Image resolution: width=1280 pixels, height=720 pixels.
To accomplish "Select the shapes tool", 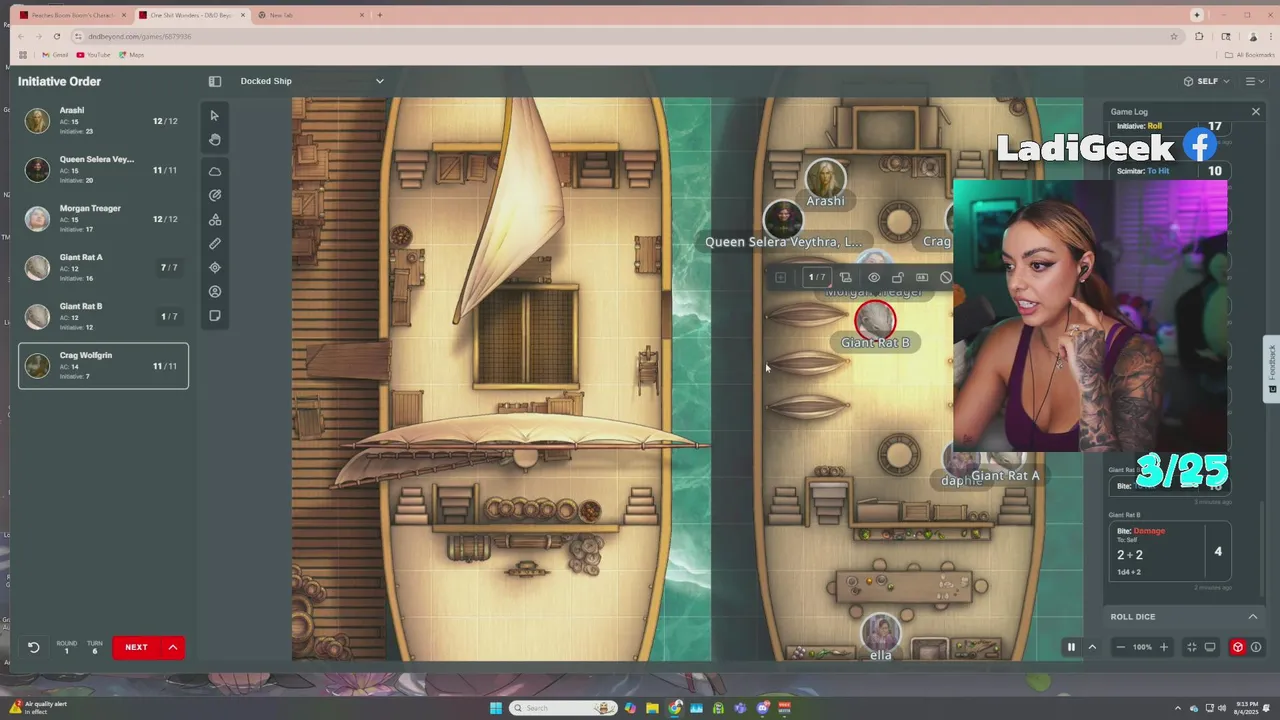I will pyautogui.click(x=215, y=220).
